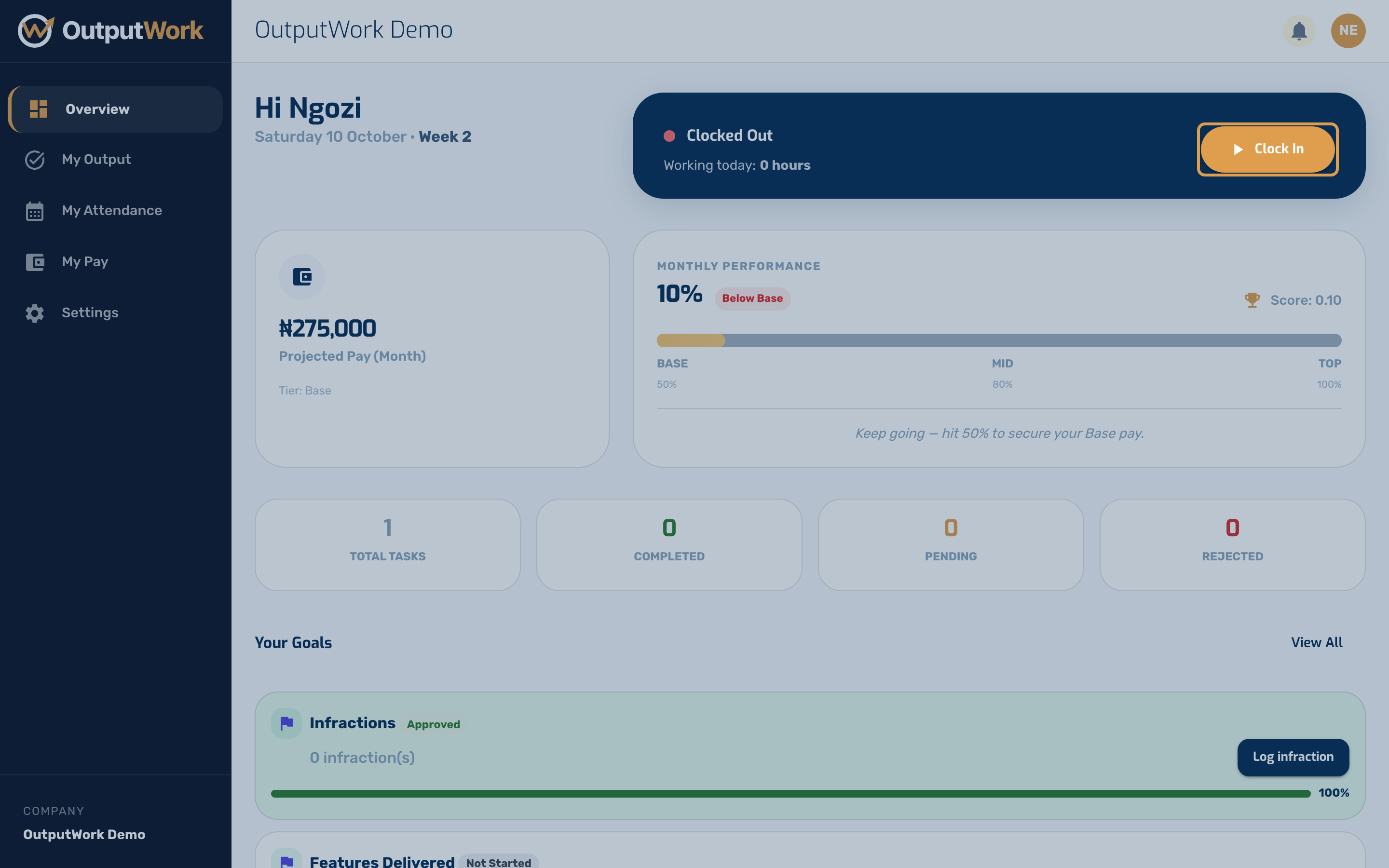This screenshot has width=1389, height=868.
Task: Open the Total Tasks card
Action: (x=387, y=544)
